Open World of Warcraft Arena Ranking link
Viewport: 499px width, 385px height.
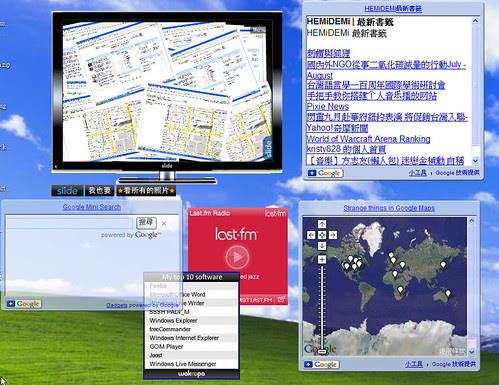368,139
